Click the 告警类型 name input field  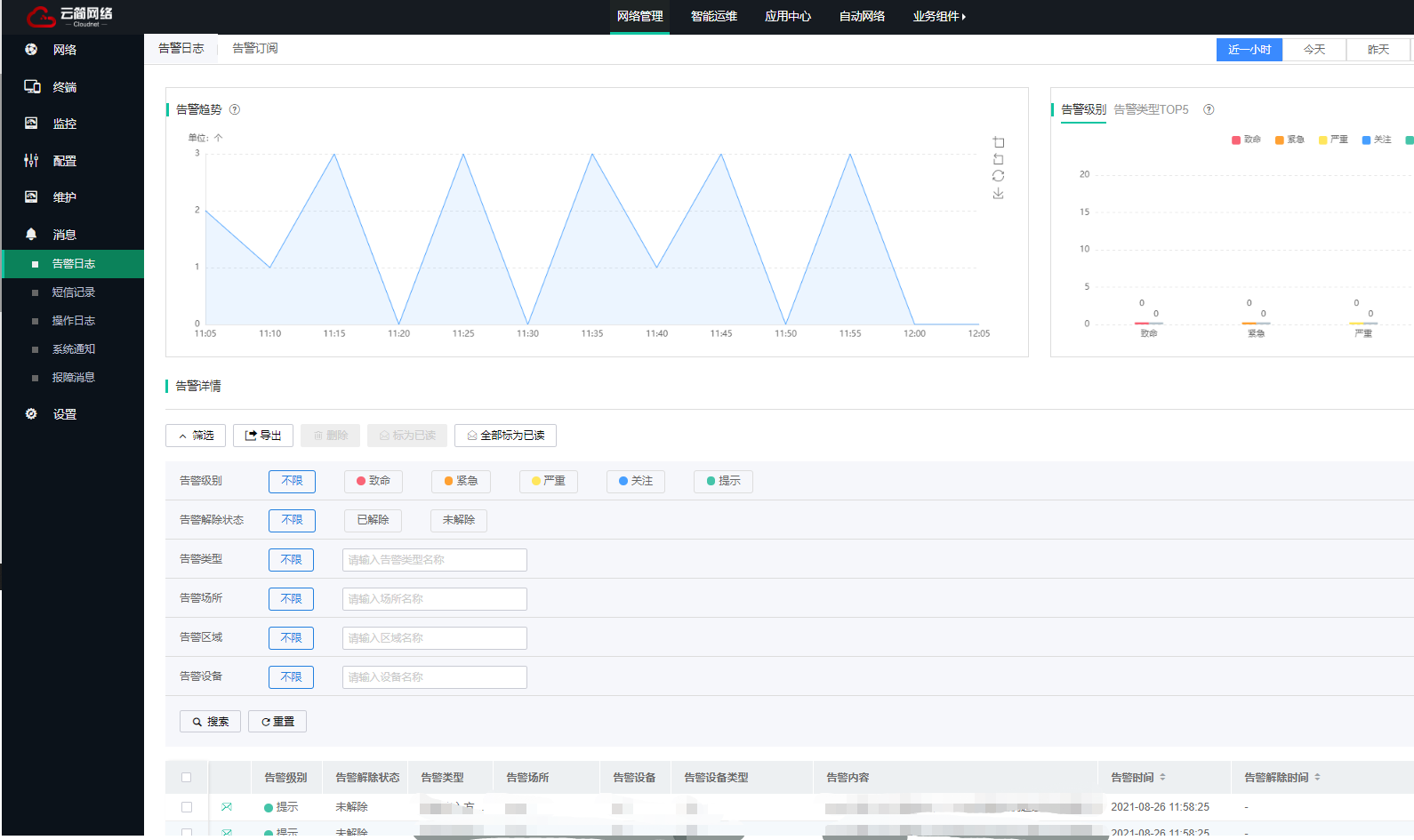[x=434, y=560]
